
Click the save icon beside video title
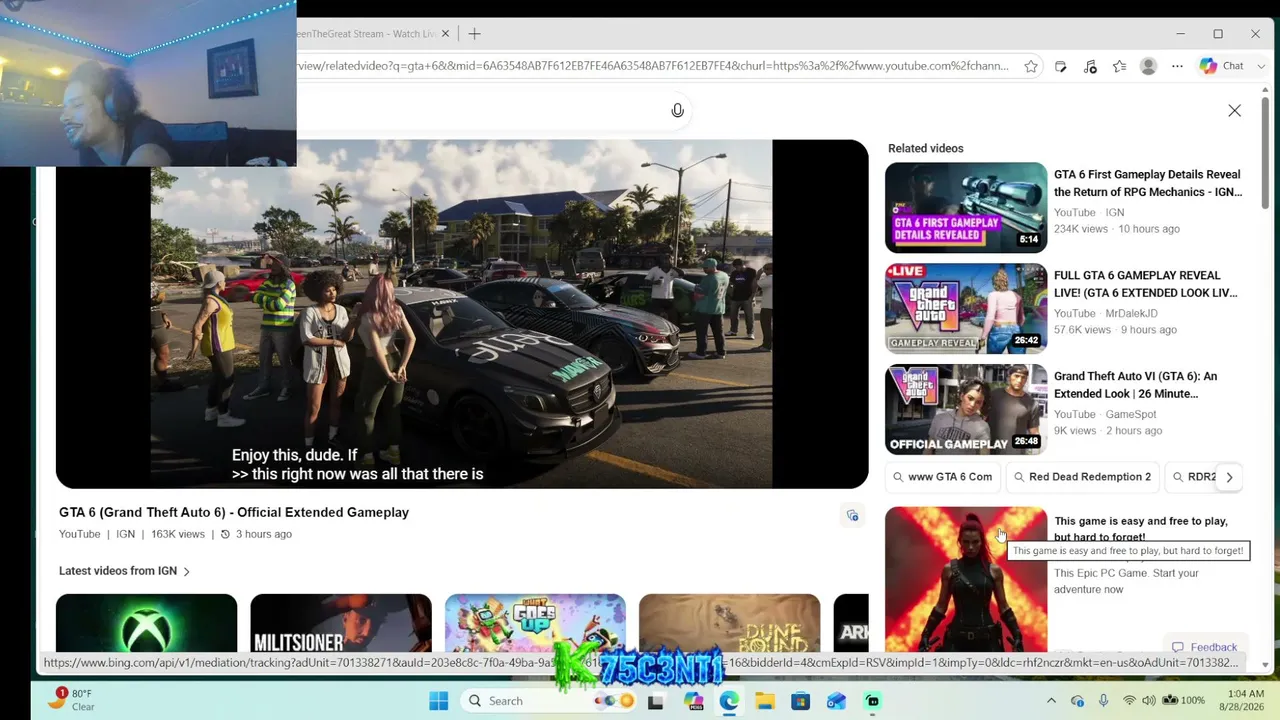click(x=852, y=516)
